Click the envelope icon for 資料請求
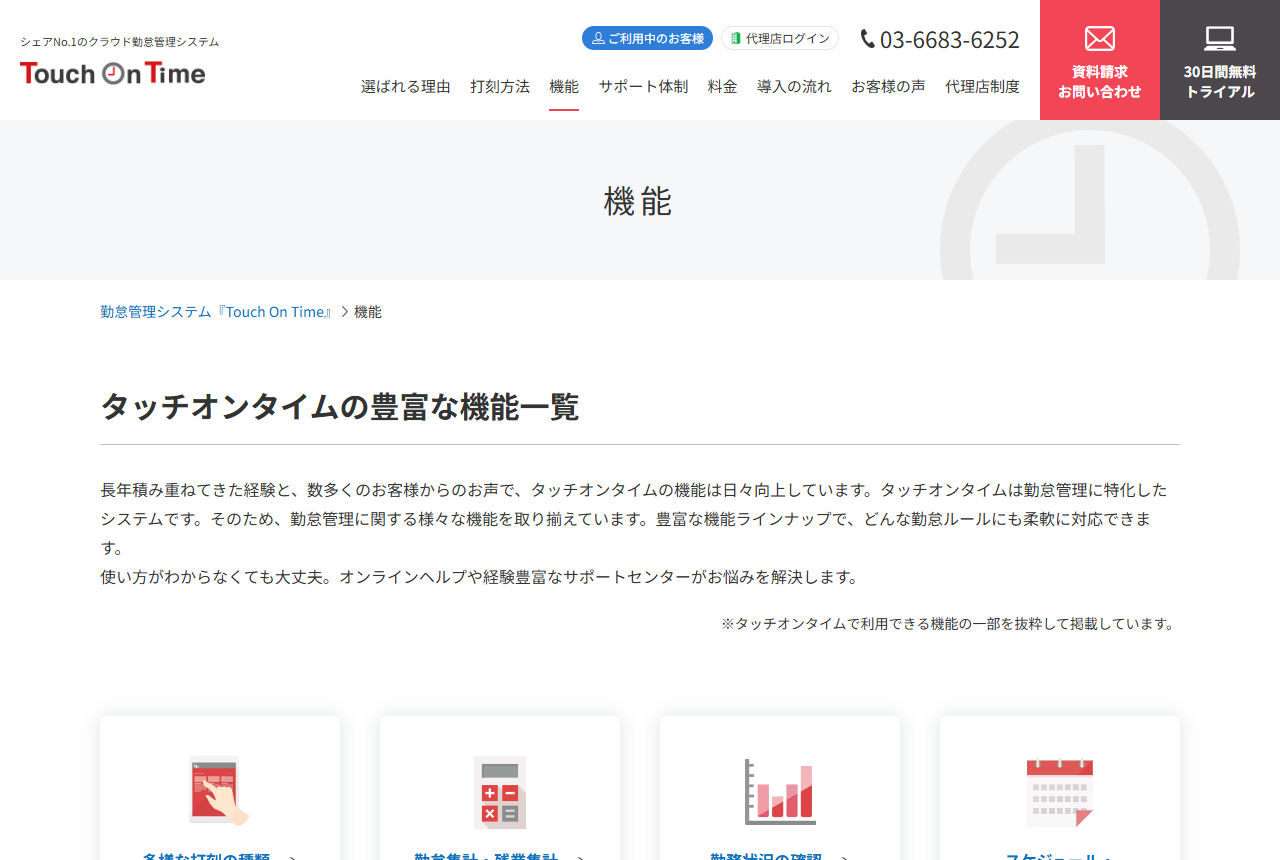 point(1100,39)
